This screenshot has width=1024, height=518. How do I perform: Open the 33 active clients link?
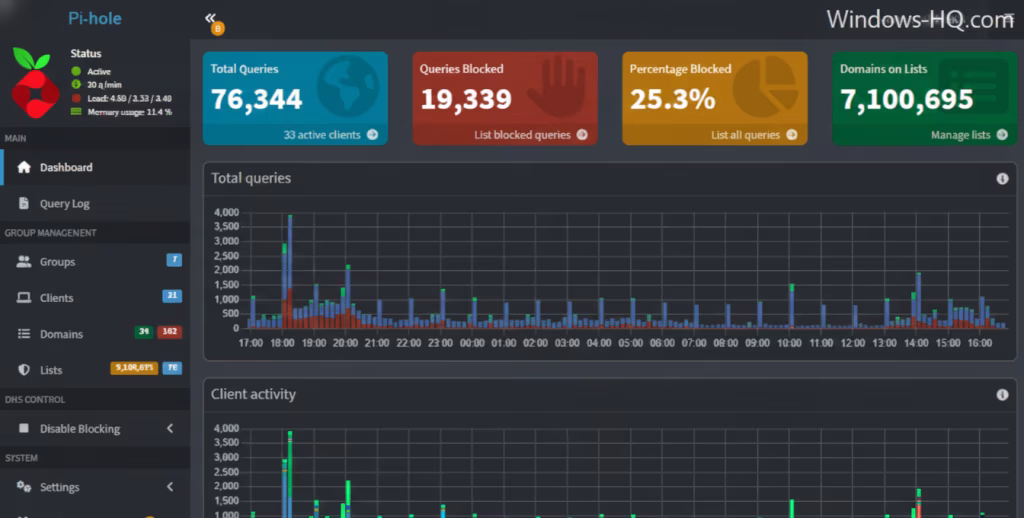point(322,135)
